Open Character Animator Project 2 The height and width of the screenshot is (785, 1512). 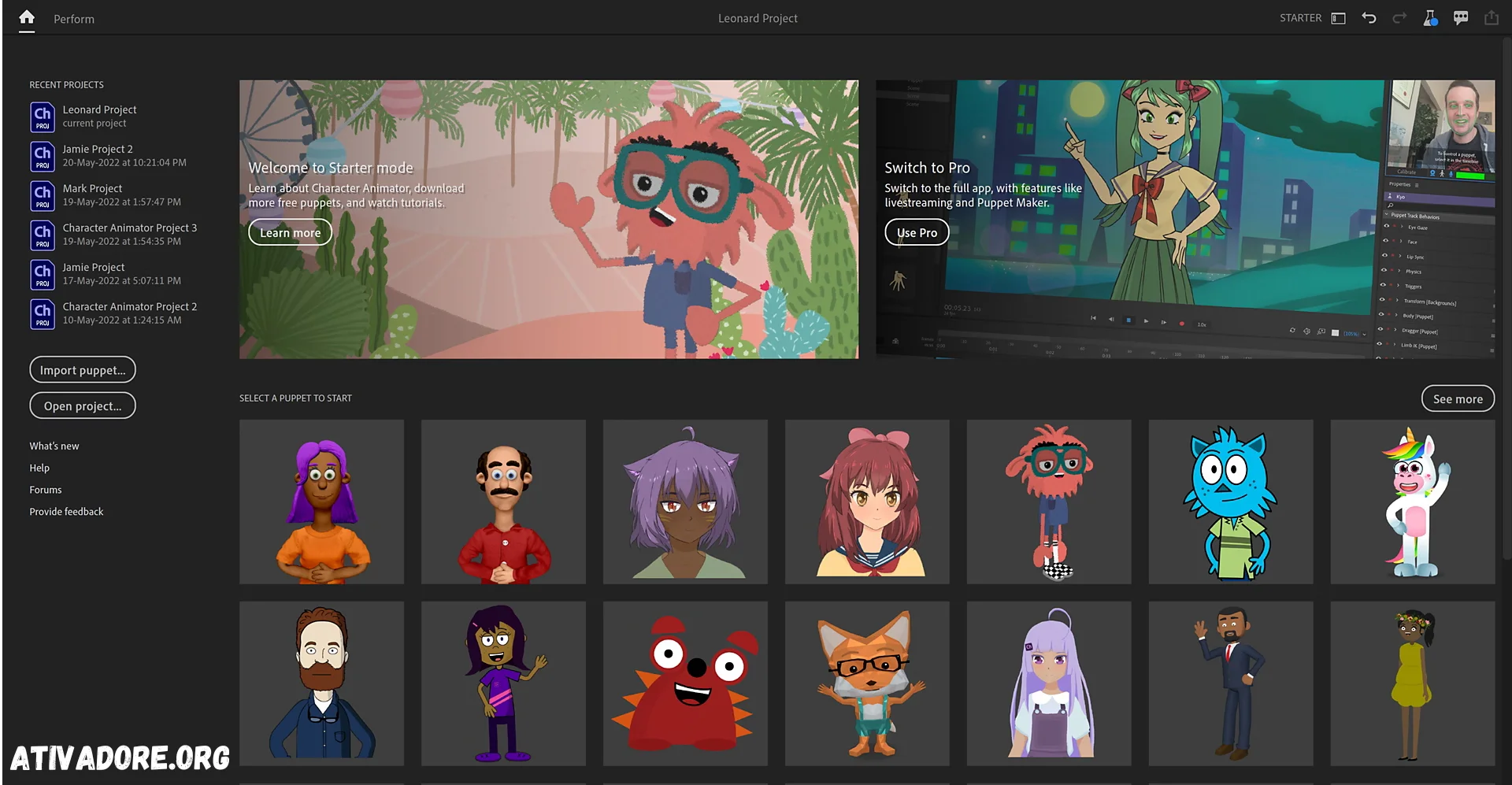click(x=130, y=313)
